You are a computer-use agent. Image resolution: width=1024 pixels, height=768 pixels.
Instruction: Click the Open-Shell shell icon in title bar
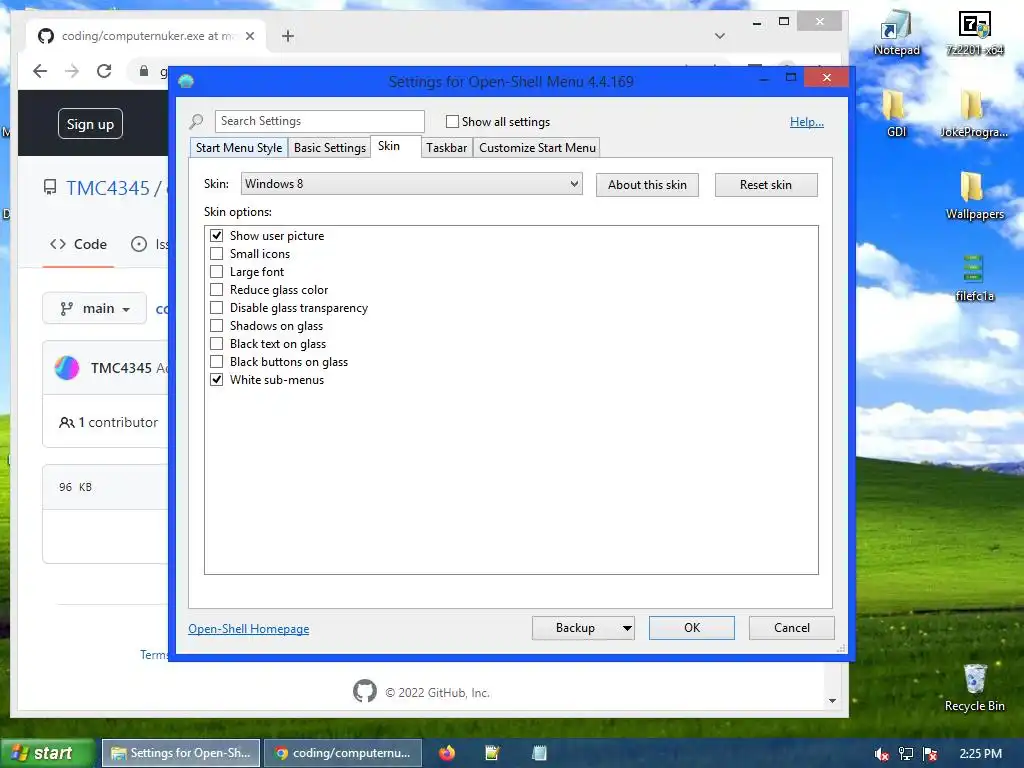(186, 81)
